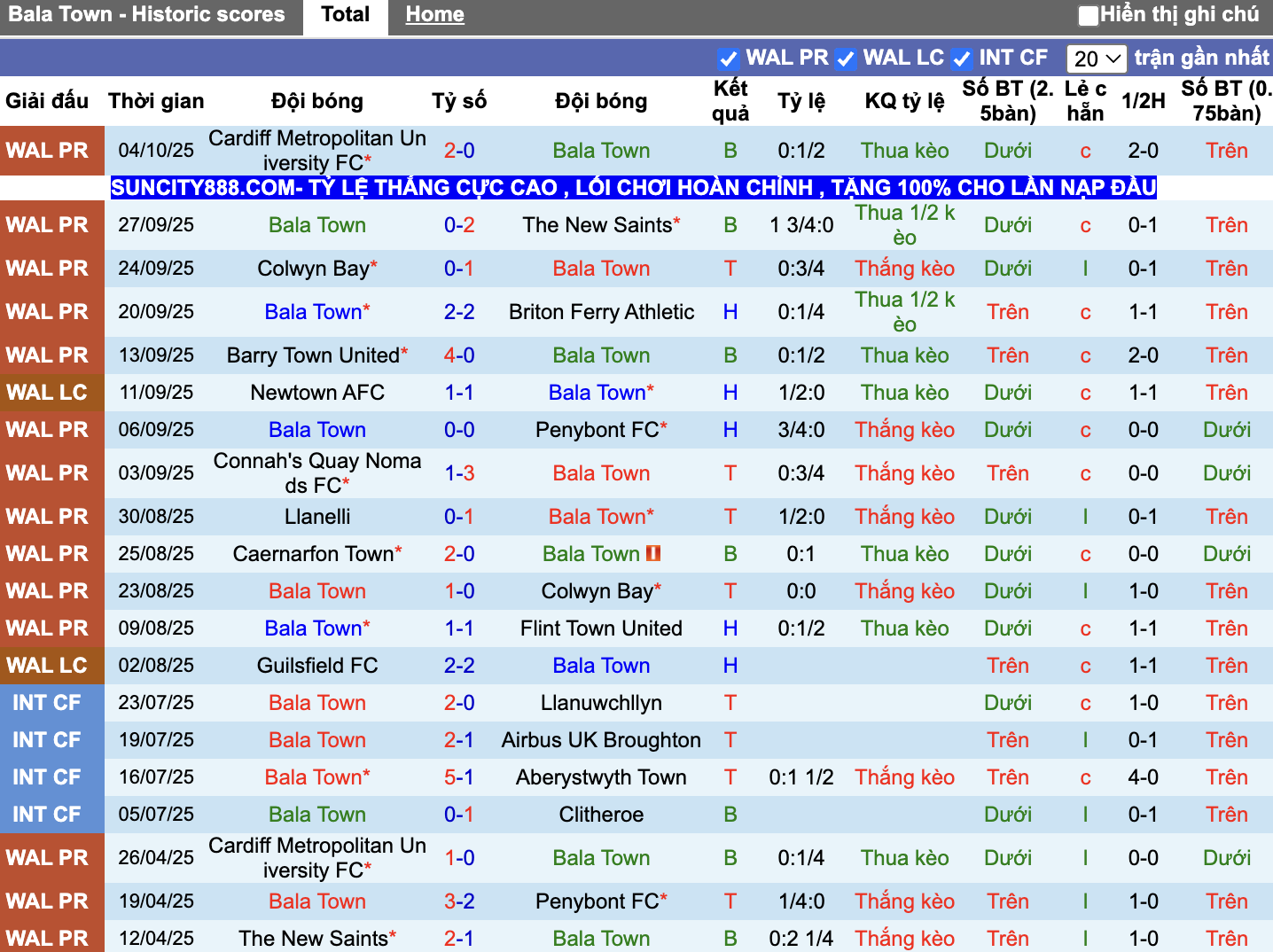This screenshot has width=1273, height=952.
Task: Open the Llanelli team link
Action: click(317, 517)
